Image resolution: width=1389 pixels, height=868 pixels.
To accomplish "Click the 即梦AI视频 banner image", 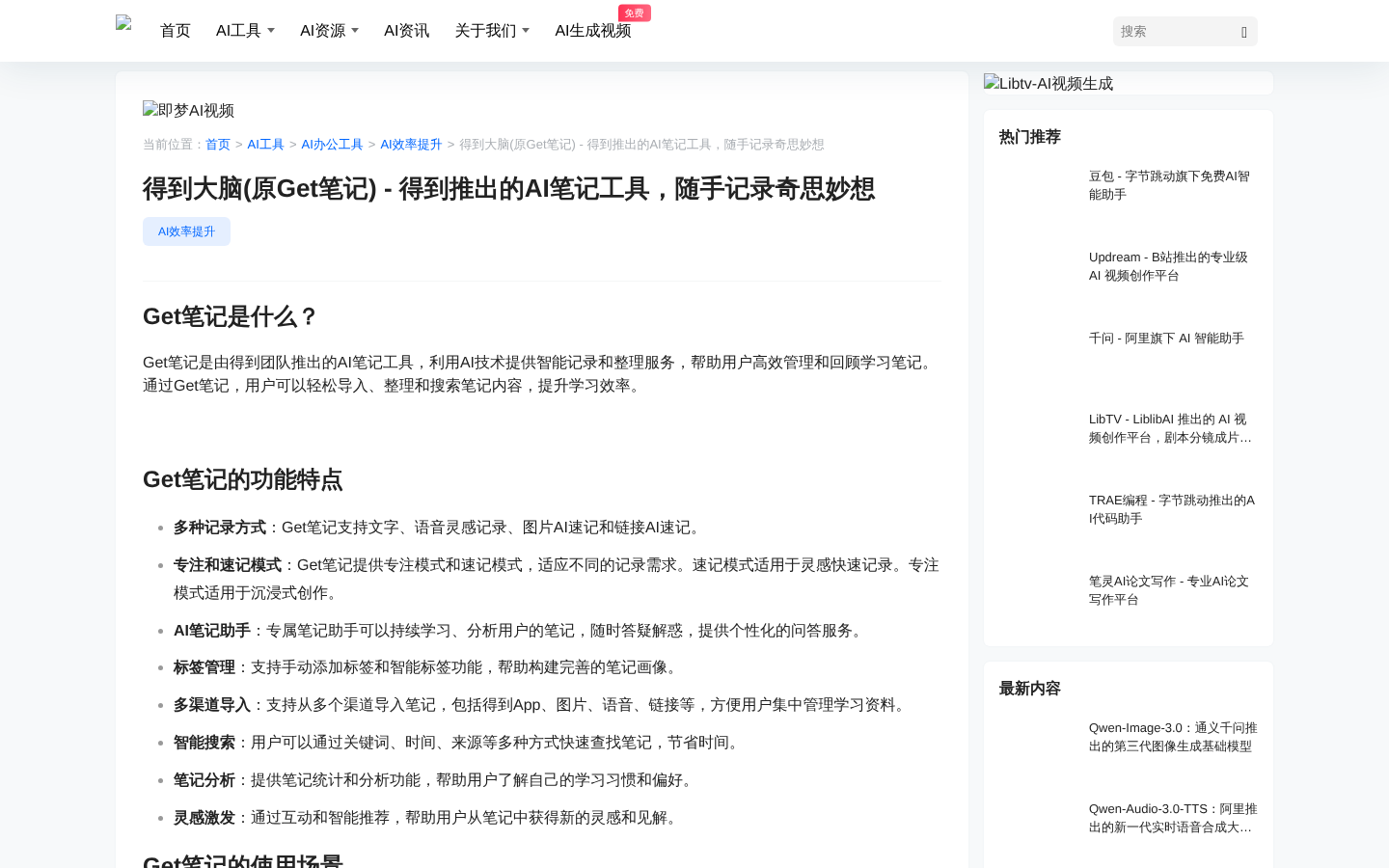I will coord(188,110).
